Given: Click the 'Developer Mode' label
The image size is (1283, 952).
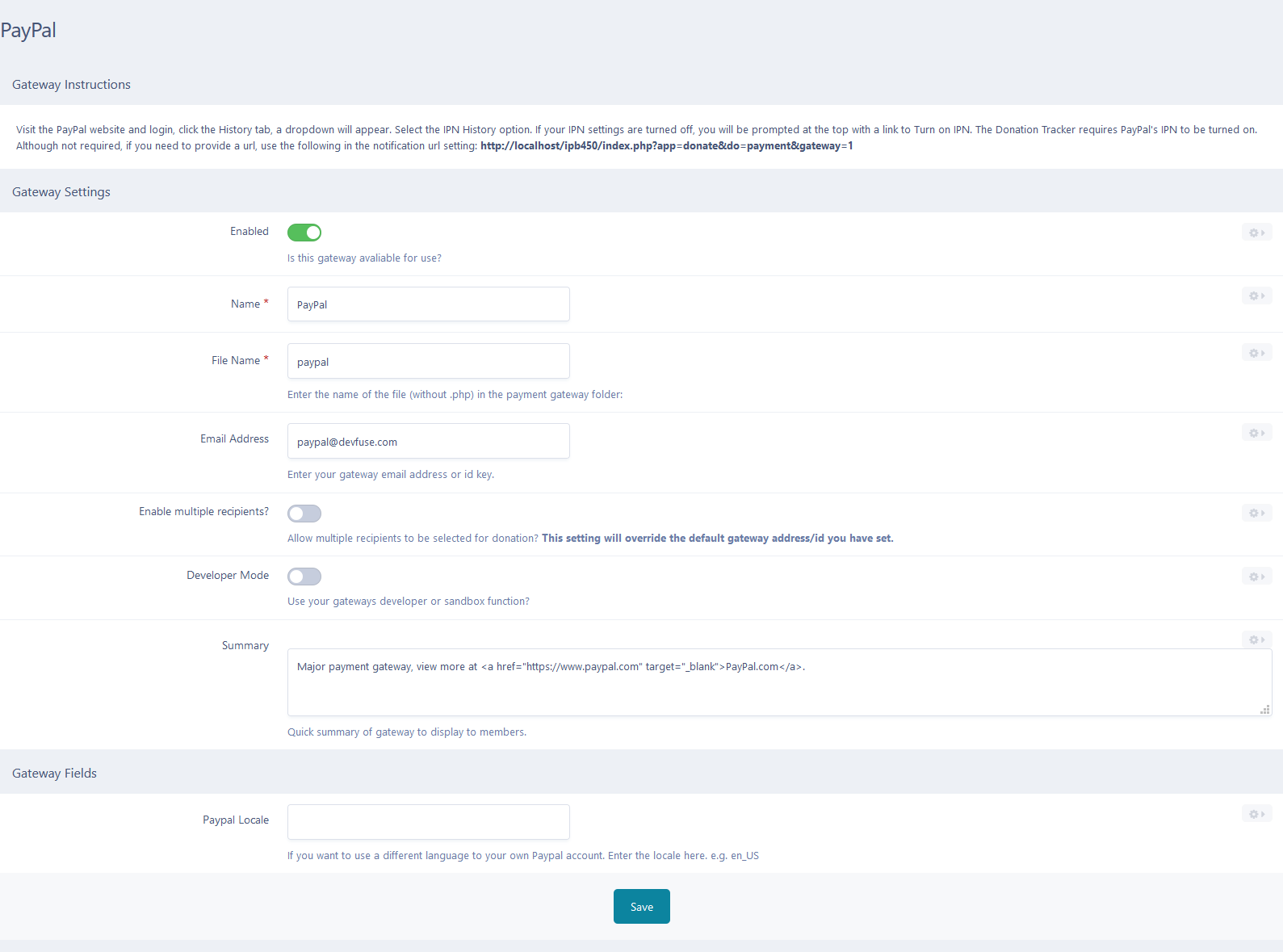Looking at the screenshot, I should pos(228,576).
